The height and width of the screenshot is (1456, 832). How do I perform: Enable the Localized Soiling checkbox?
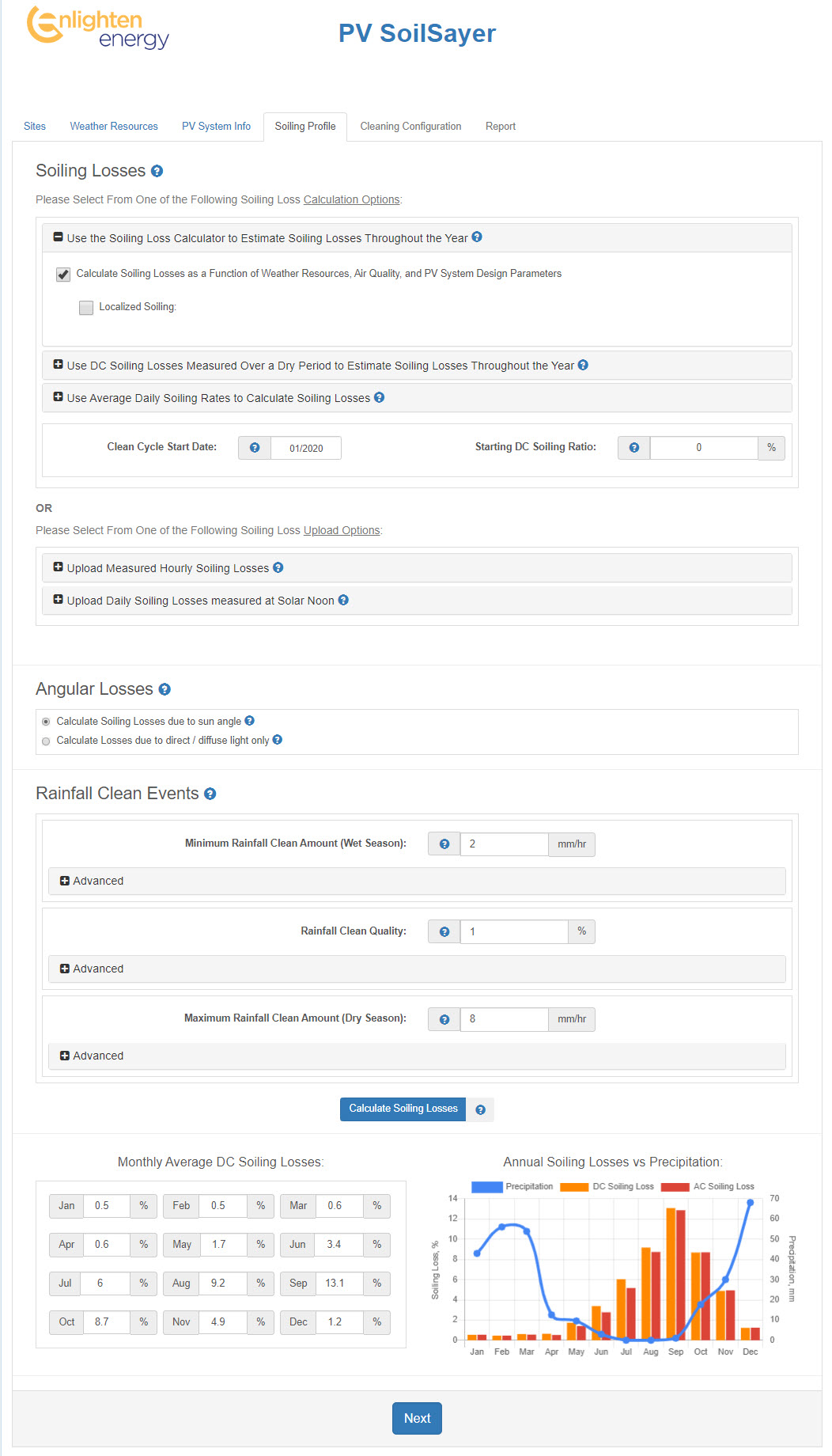tap(86, 308)
